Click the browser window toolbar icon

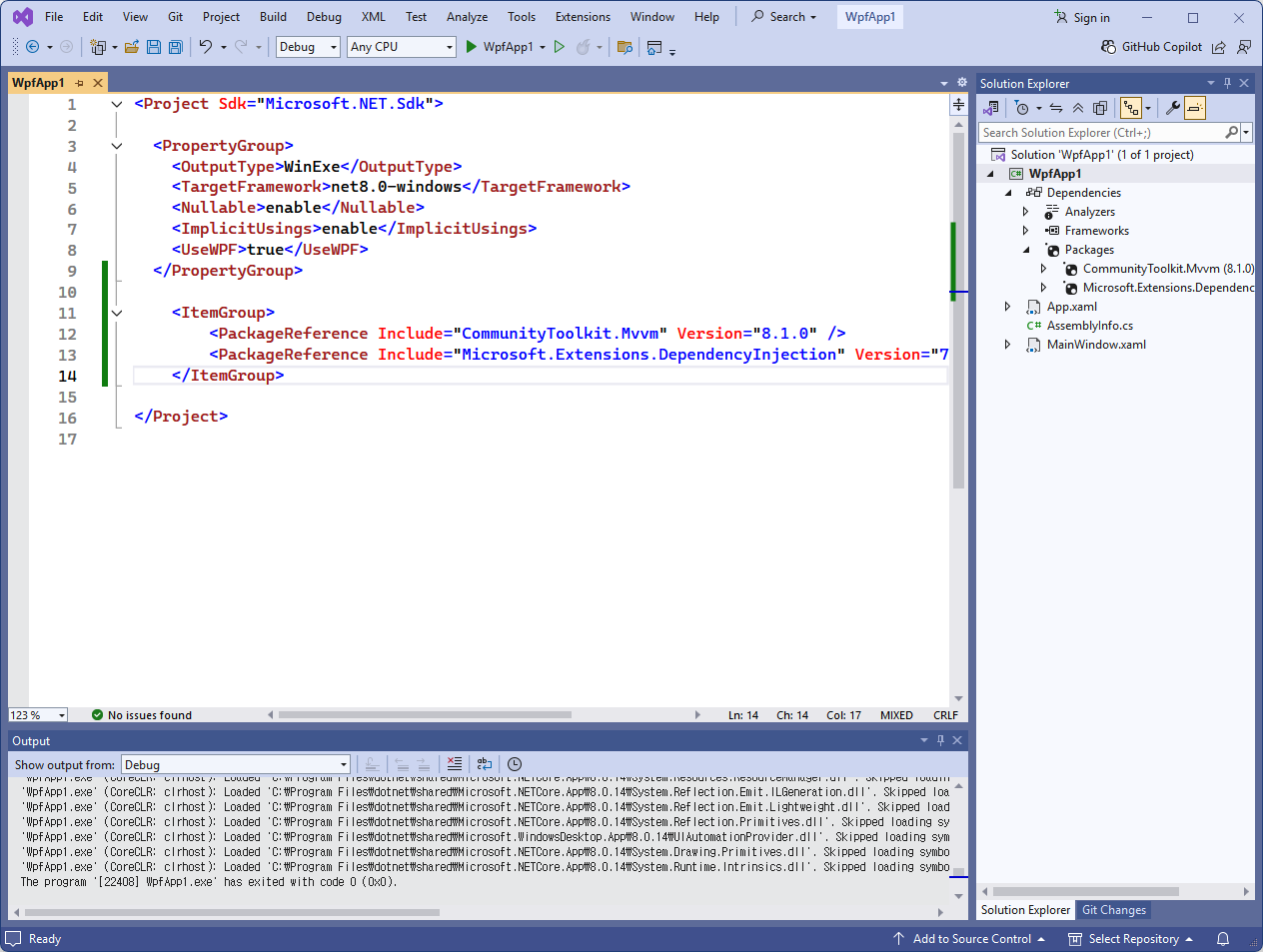(655, 47)
